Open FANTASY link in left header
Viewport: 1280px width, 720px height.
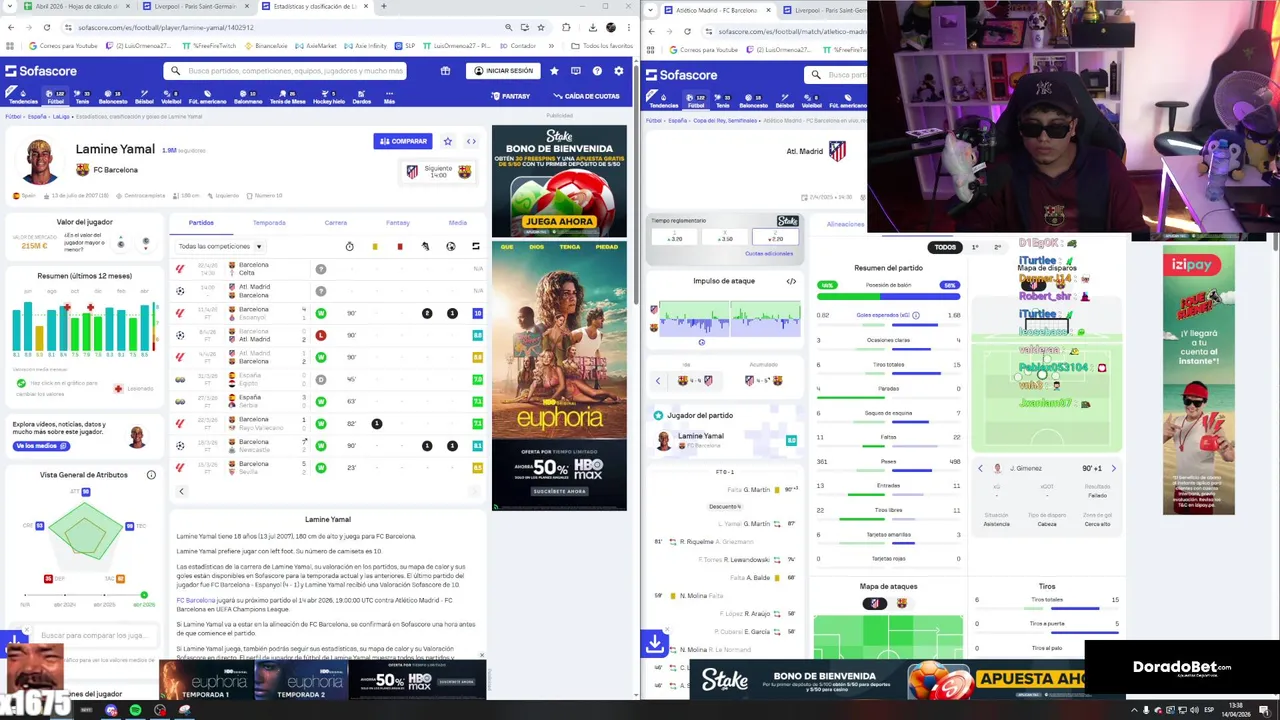click(510, 96)
